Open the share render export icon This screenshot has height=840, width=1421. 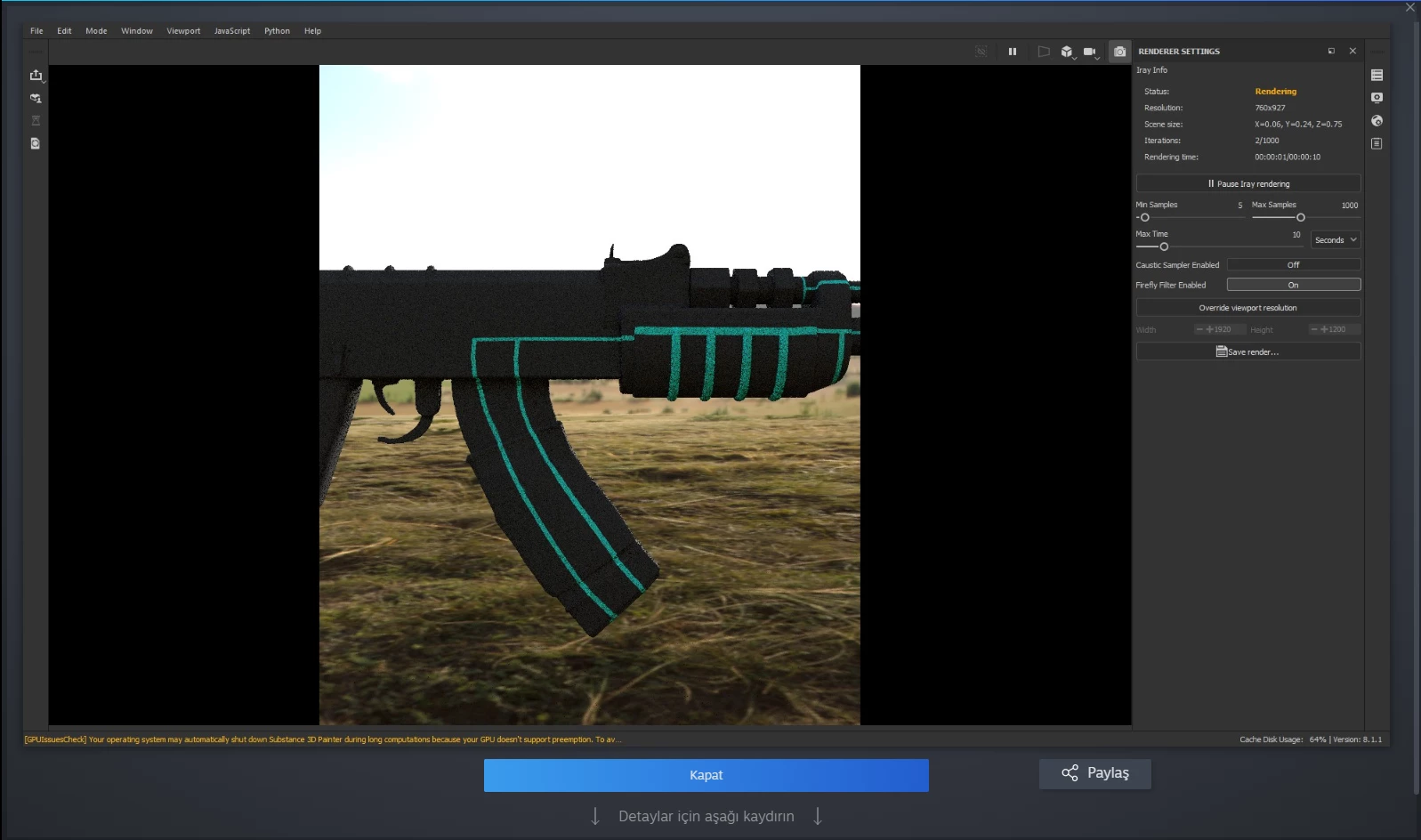[36, 76]
